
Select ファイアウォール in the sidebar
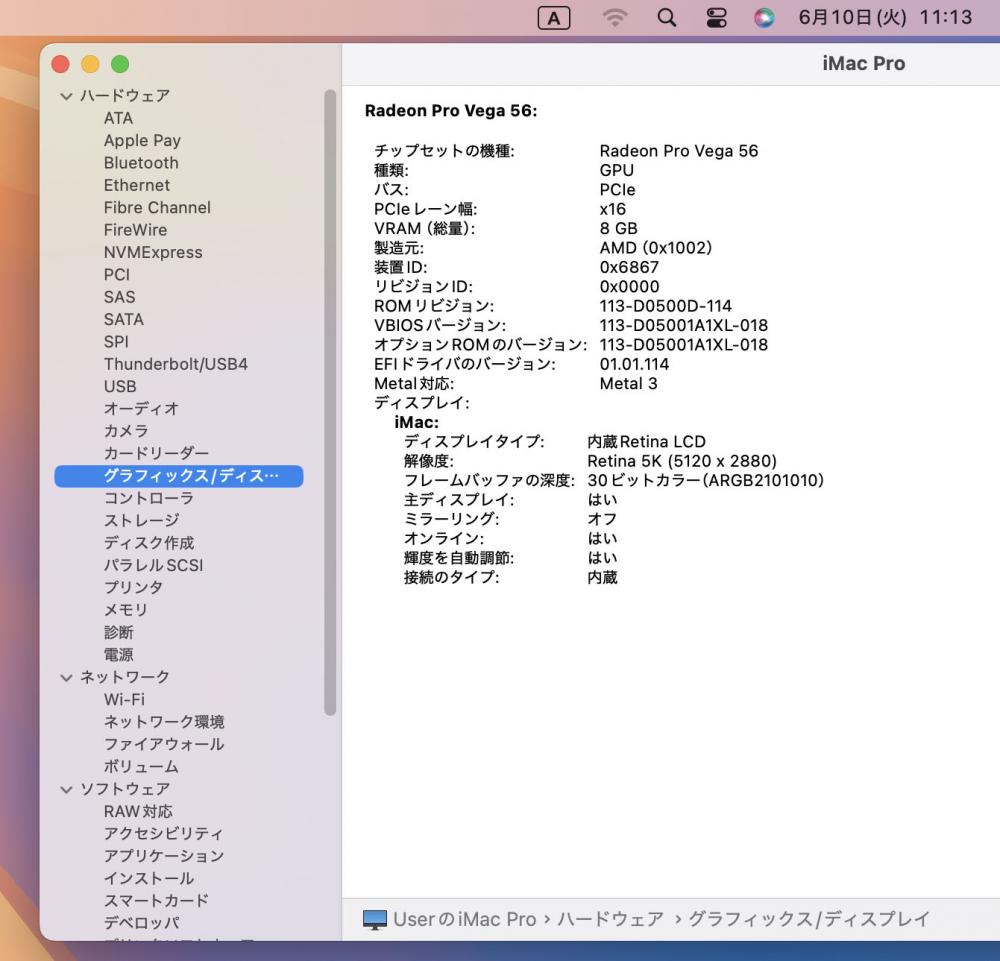[x=164, y=744]
